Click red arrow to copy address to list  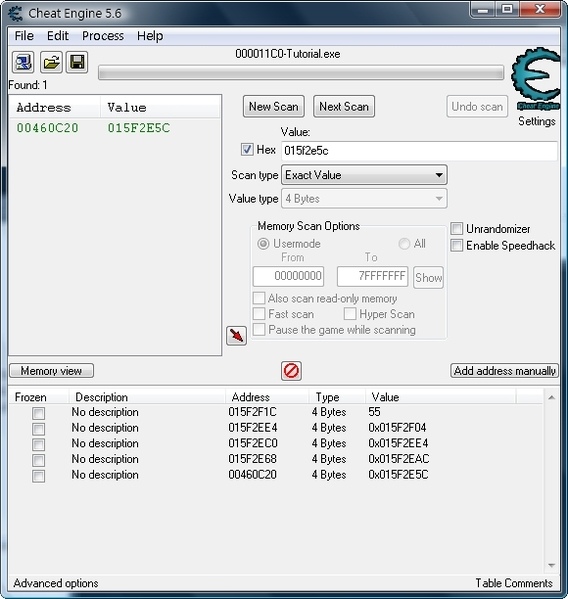[x=236, y=336]
